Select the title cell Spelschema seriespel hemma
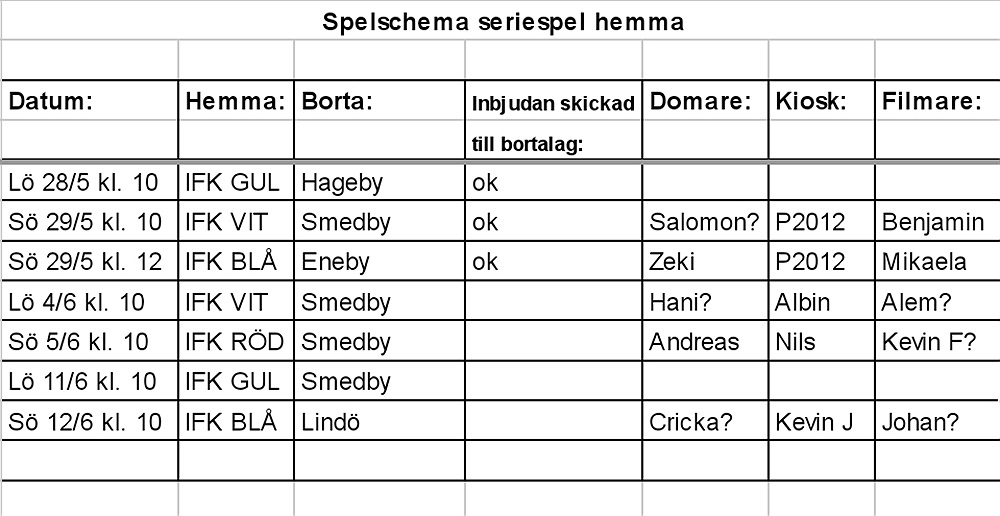 point(503,22)
